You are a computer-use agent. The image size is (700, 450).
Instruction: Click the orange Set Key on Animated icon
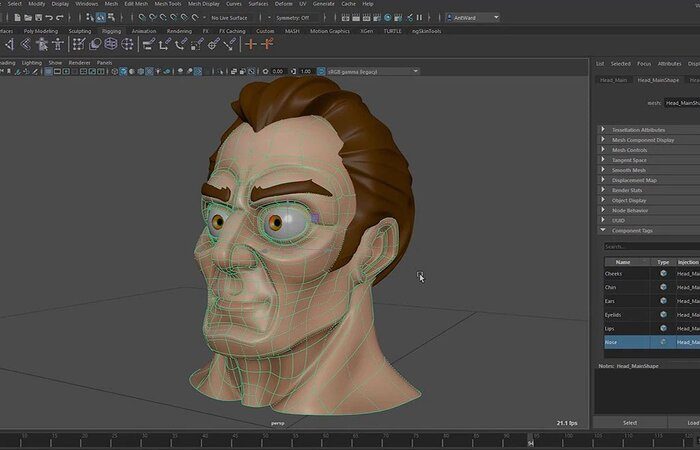coord(267,44)
